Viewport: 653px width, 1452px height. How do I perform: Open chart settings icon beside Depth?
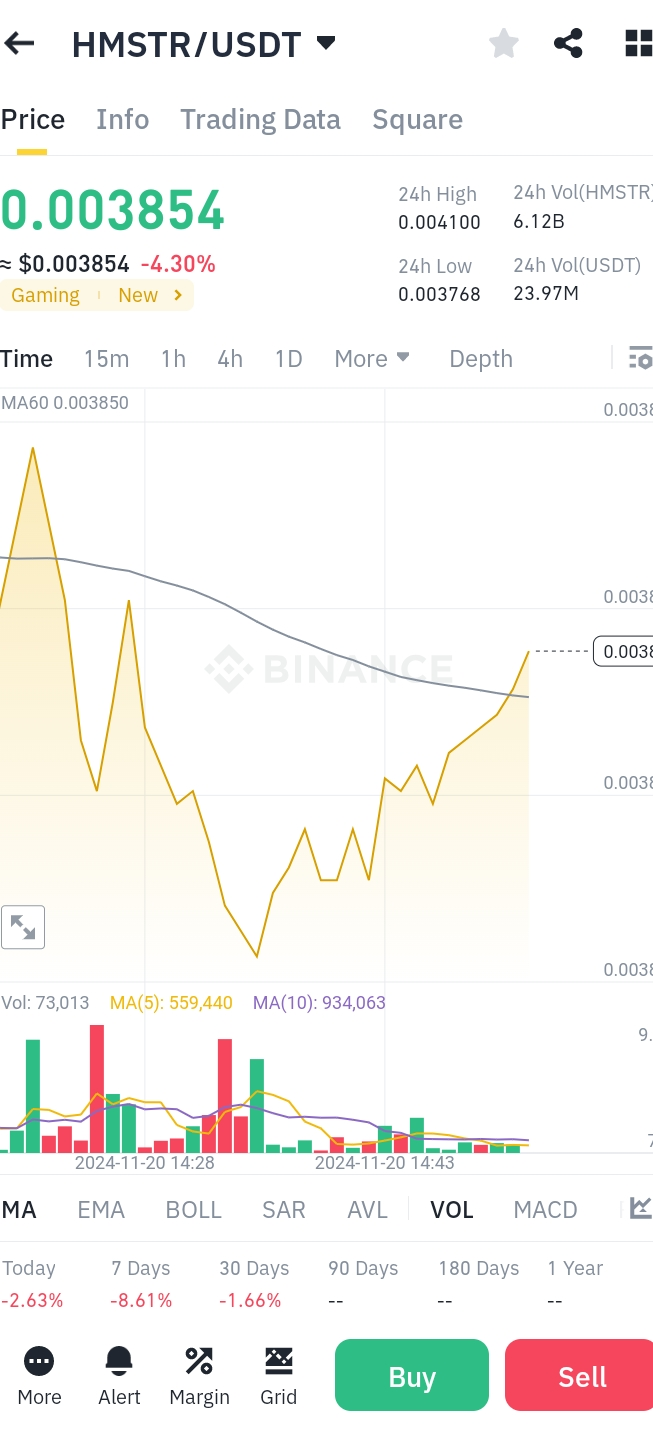tap(639, 358)
